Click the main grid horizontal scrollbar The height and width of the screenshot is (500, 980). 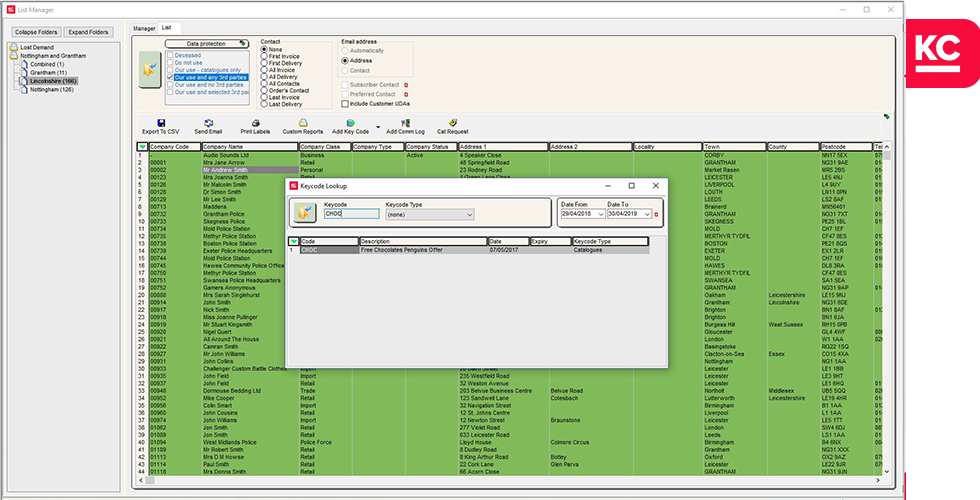[510, 480]
